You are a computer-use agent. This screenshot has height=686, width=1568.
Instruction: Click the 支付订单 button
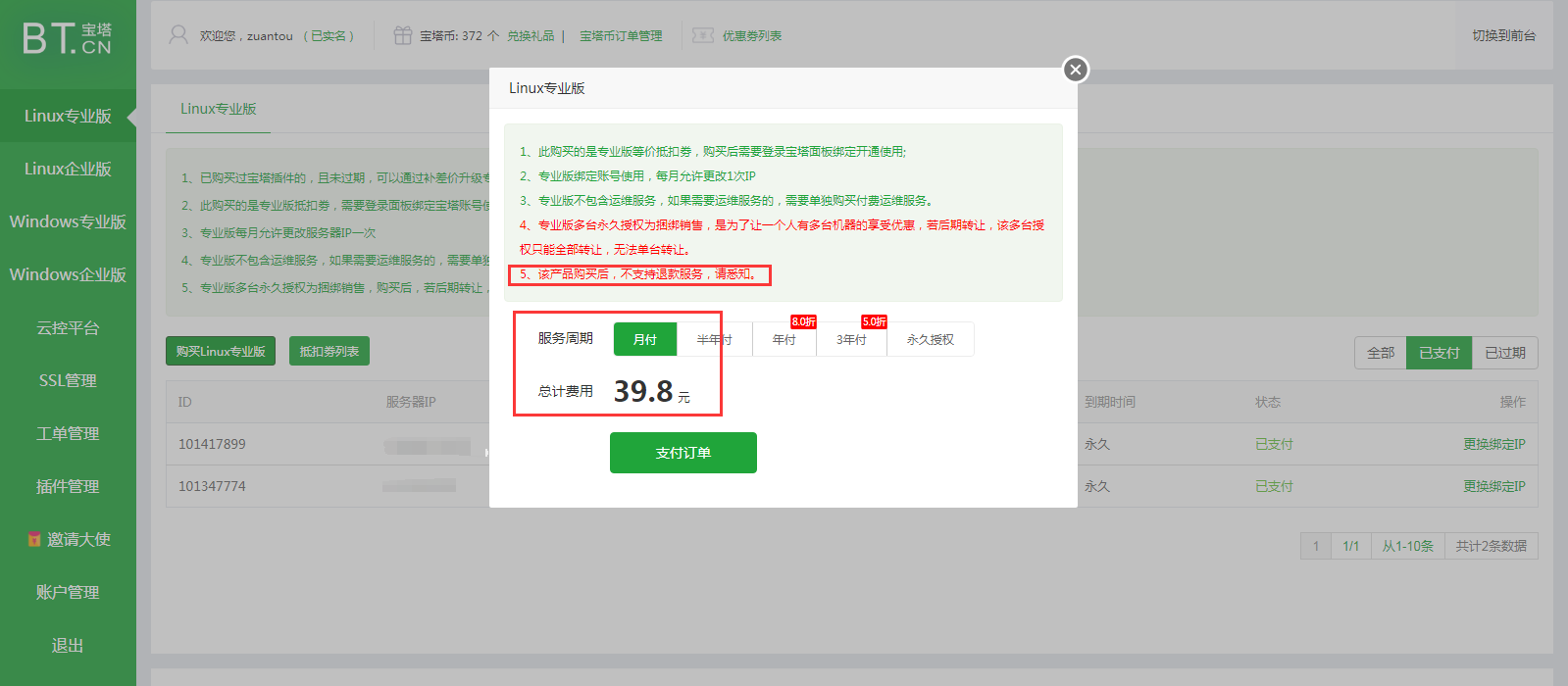(x=683, y=453)
